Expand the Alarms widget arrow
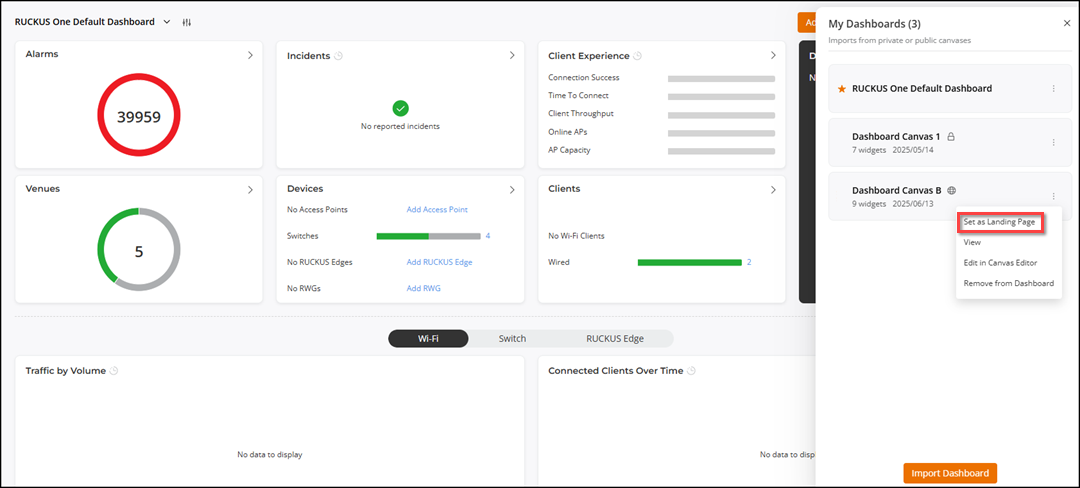The height and width of the screenshot is (488, 1080). (x=250, y=55)
